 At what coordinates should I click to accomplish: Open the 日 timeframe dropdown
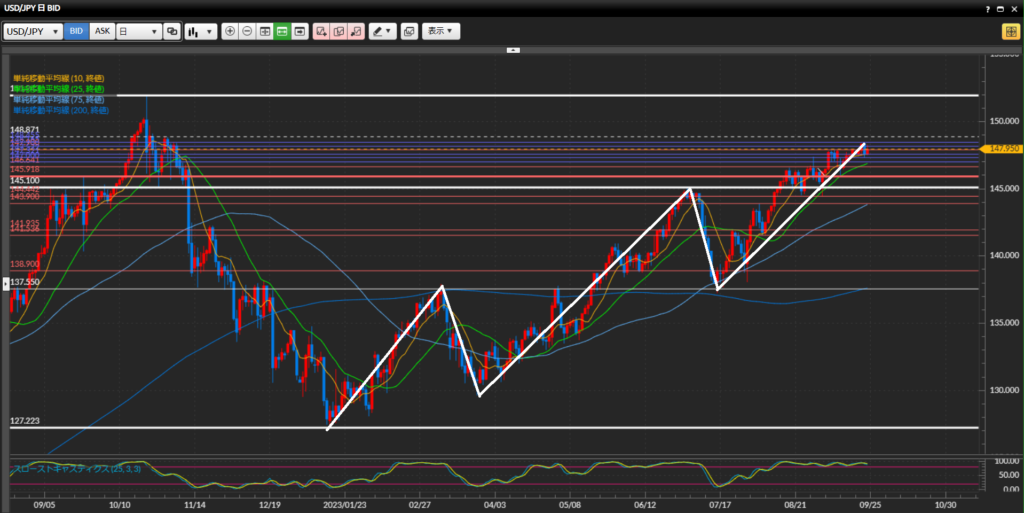coord(138,31)
